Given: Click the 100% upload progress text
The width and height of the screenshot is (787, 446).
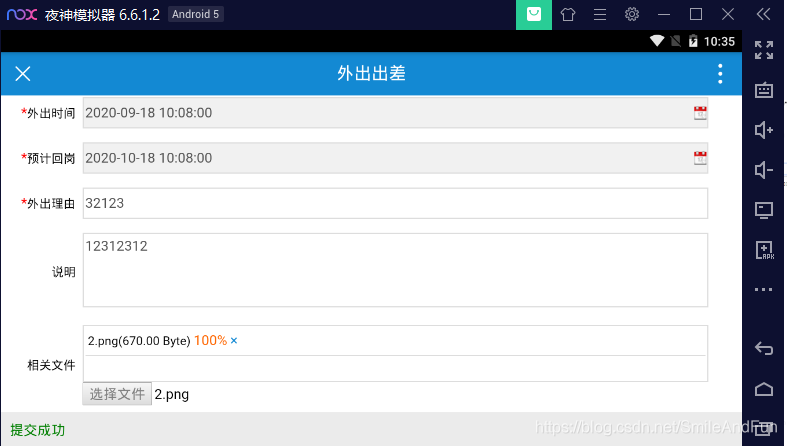Looking at the screenshot, I should (210, 340).
